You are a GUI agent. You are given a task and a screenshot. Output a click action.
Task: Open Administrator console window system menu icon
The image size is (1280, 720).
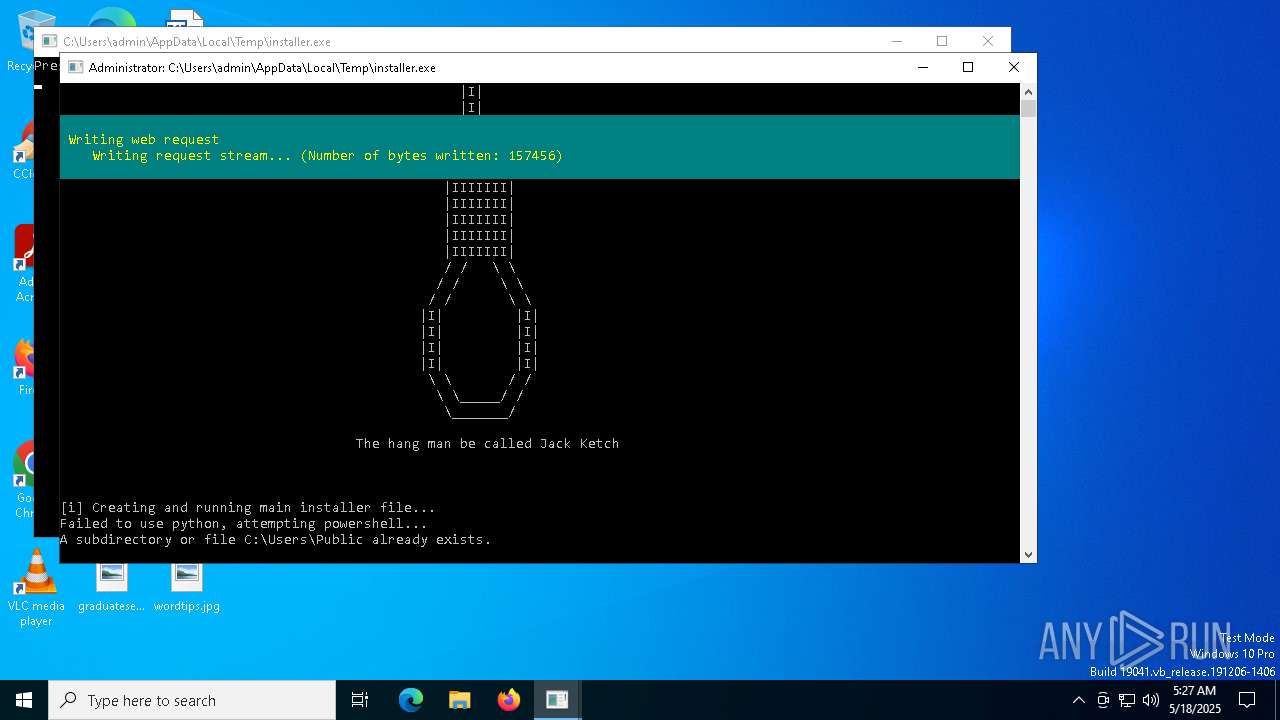75,67
